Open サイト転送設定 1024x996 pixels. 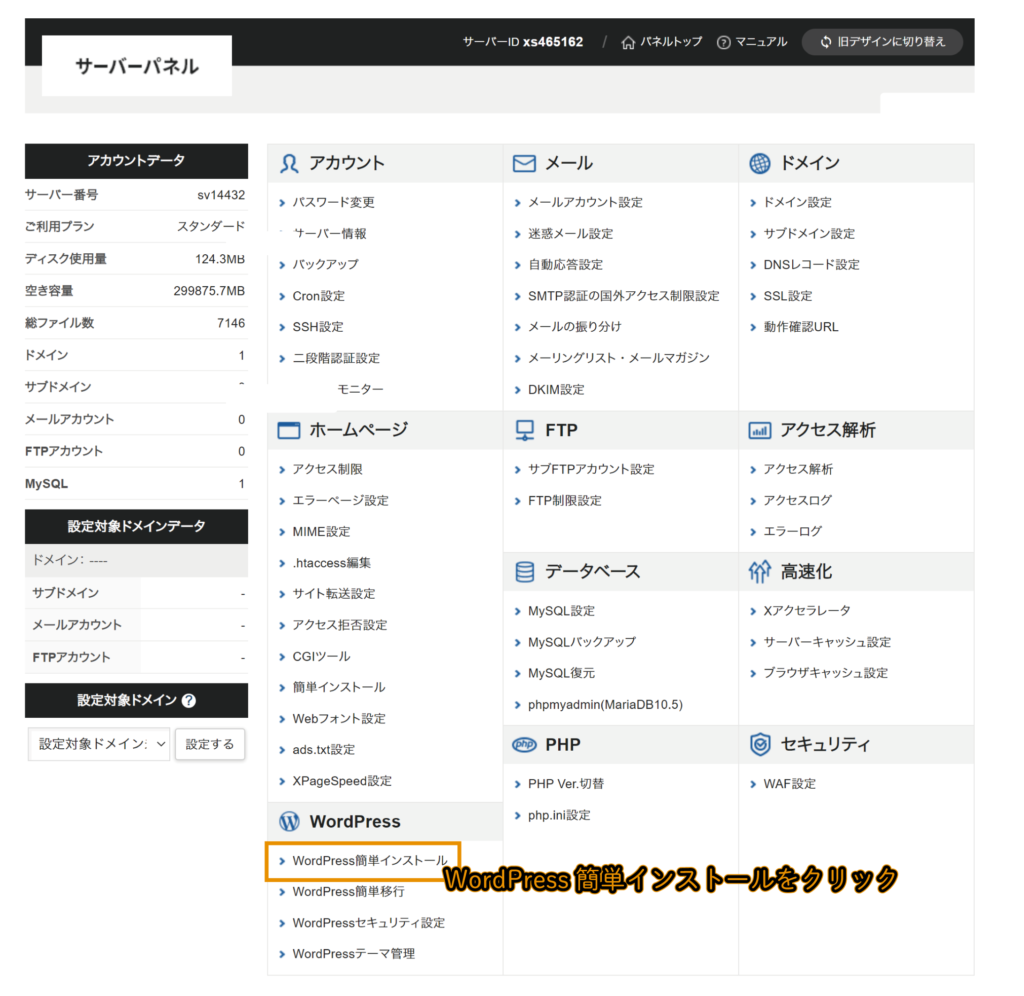[334, 594]
